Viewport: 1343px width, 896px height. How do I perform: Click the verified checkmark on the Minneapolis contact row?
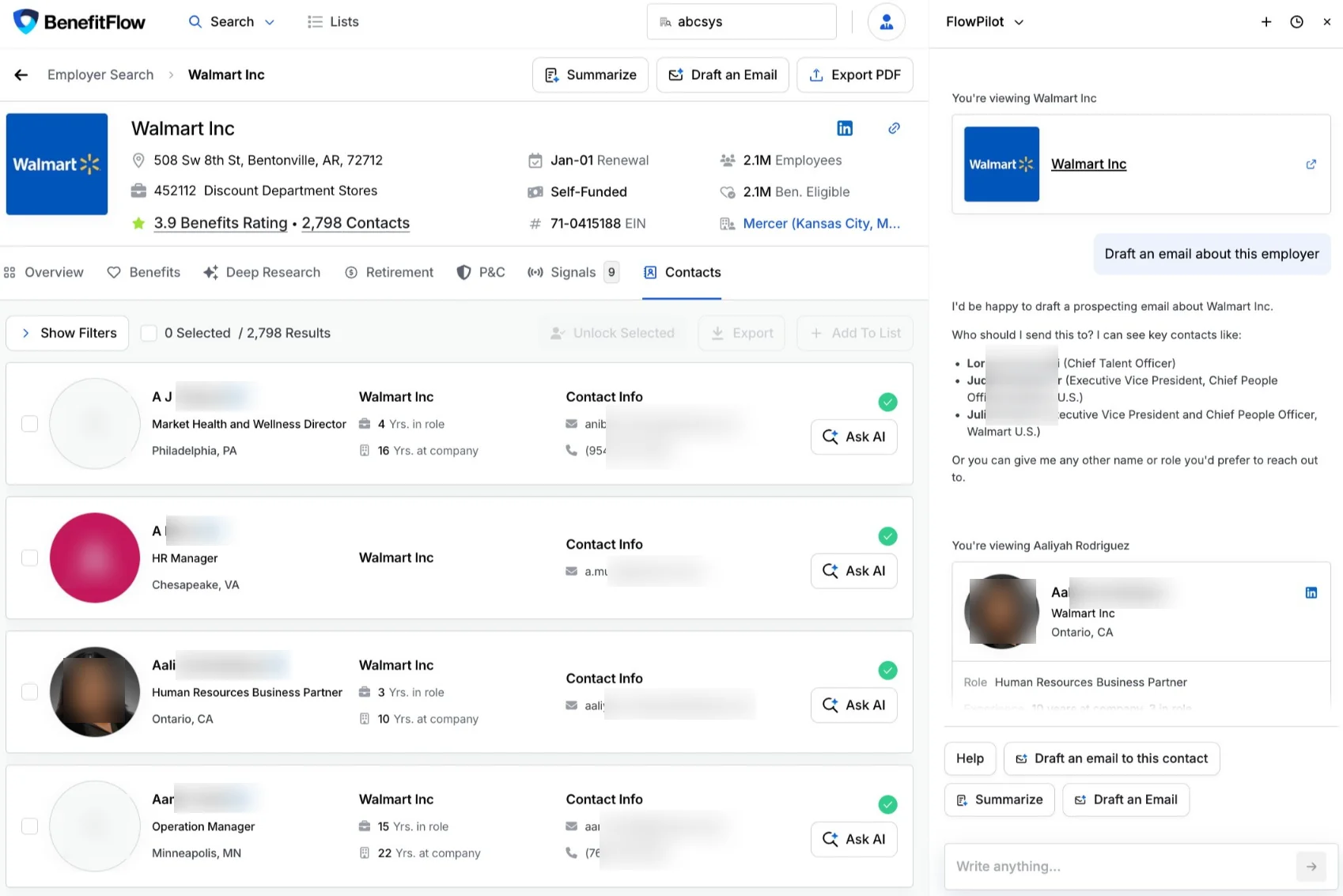[887, 804]
